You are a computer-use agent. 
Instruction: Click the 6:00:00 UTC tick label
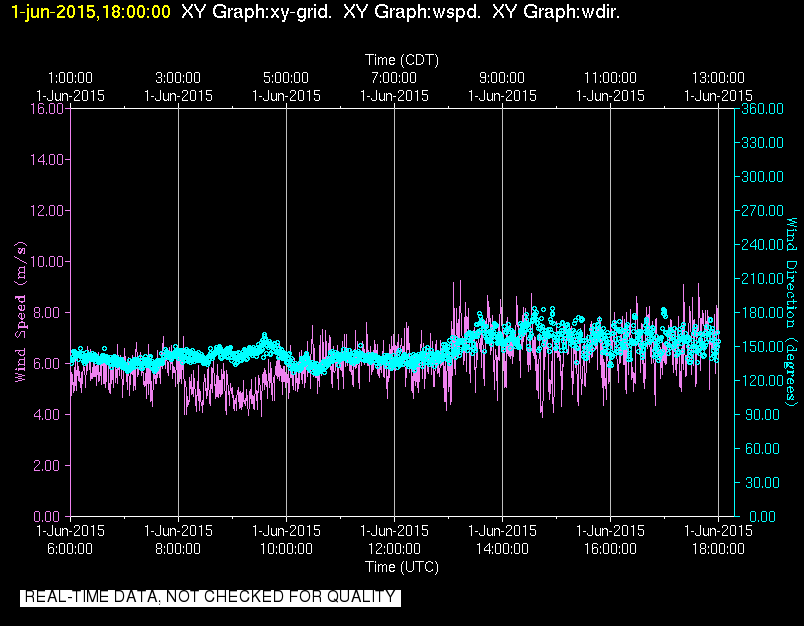(70, 549)
